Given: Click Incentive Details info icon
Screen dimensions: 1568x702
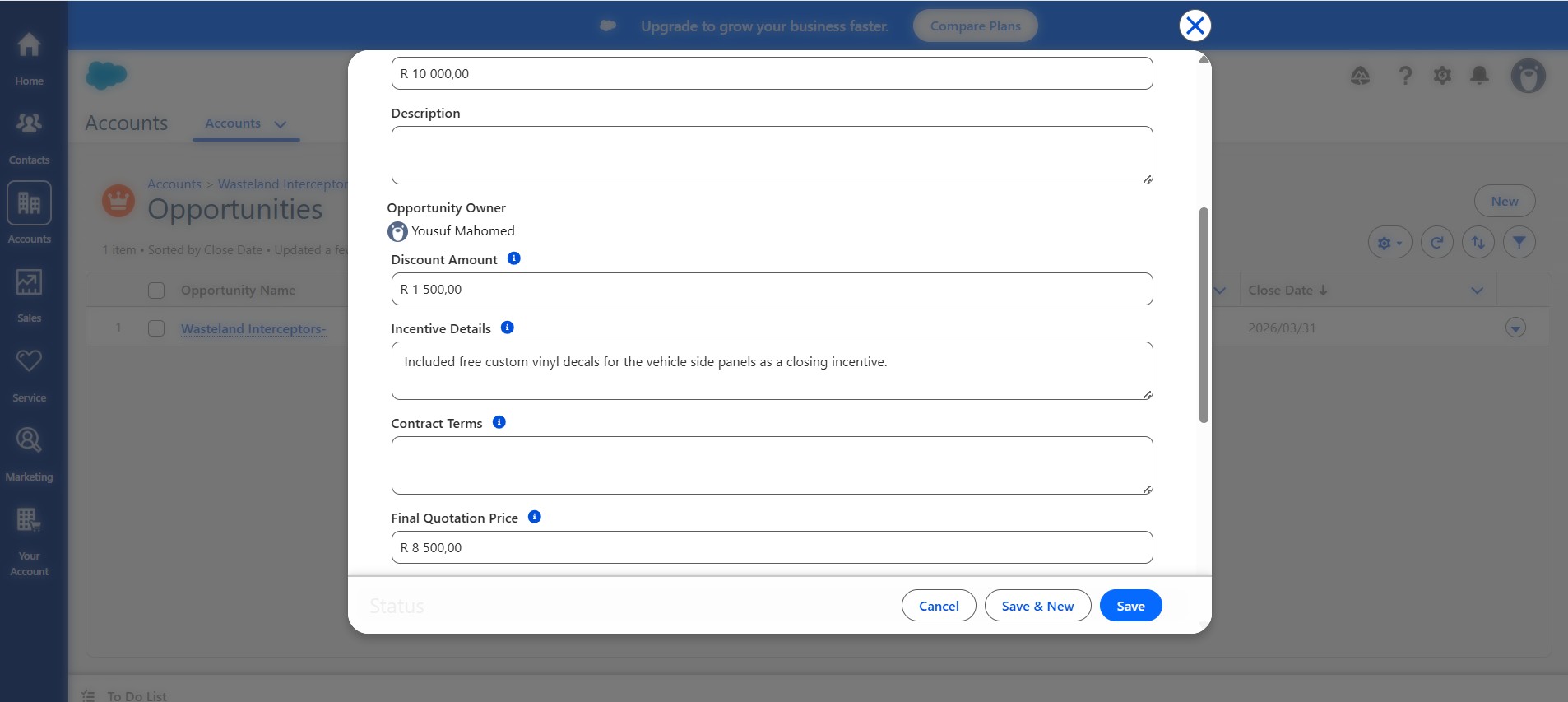Looking at the screenshot, I should pos(508,328).
